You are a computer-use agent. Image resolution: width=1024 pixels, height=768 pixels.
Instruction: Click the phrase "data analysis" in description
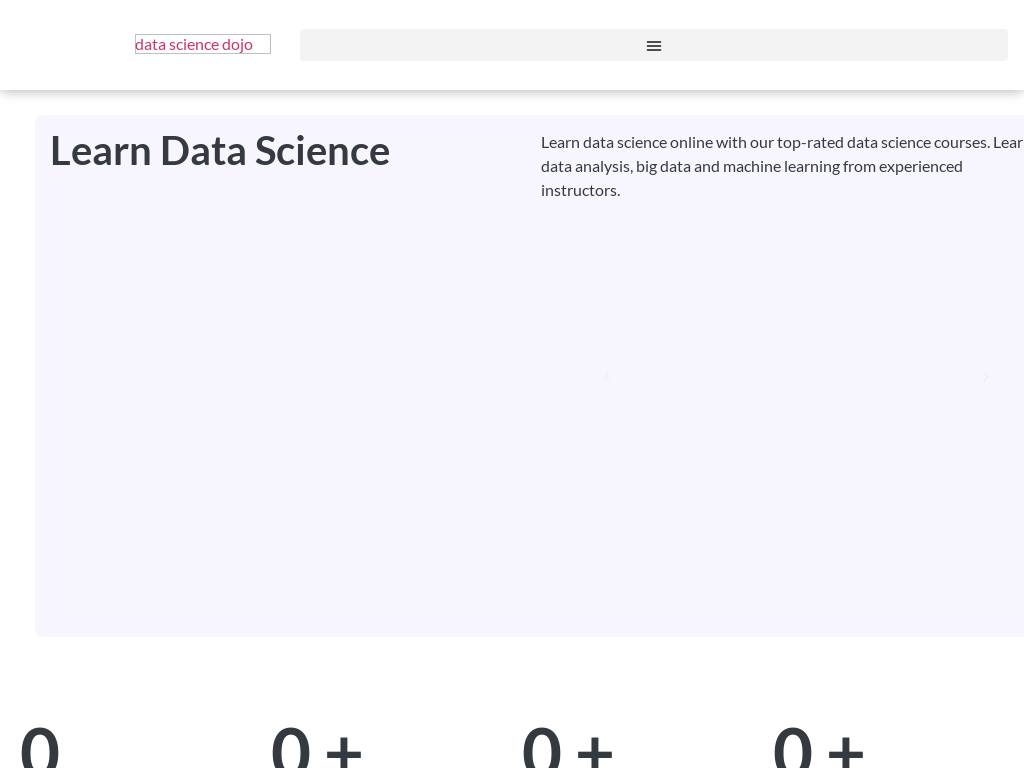586,166
